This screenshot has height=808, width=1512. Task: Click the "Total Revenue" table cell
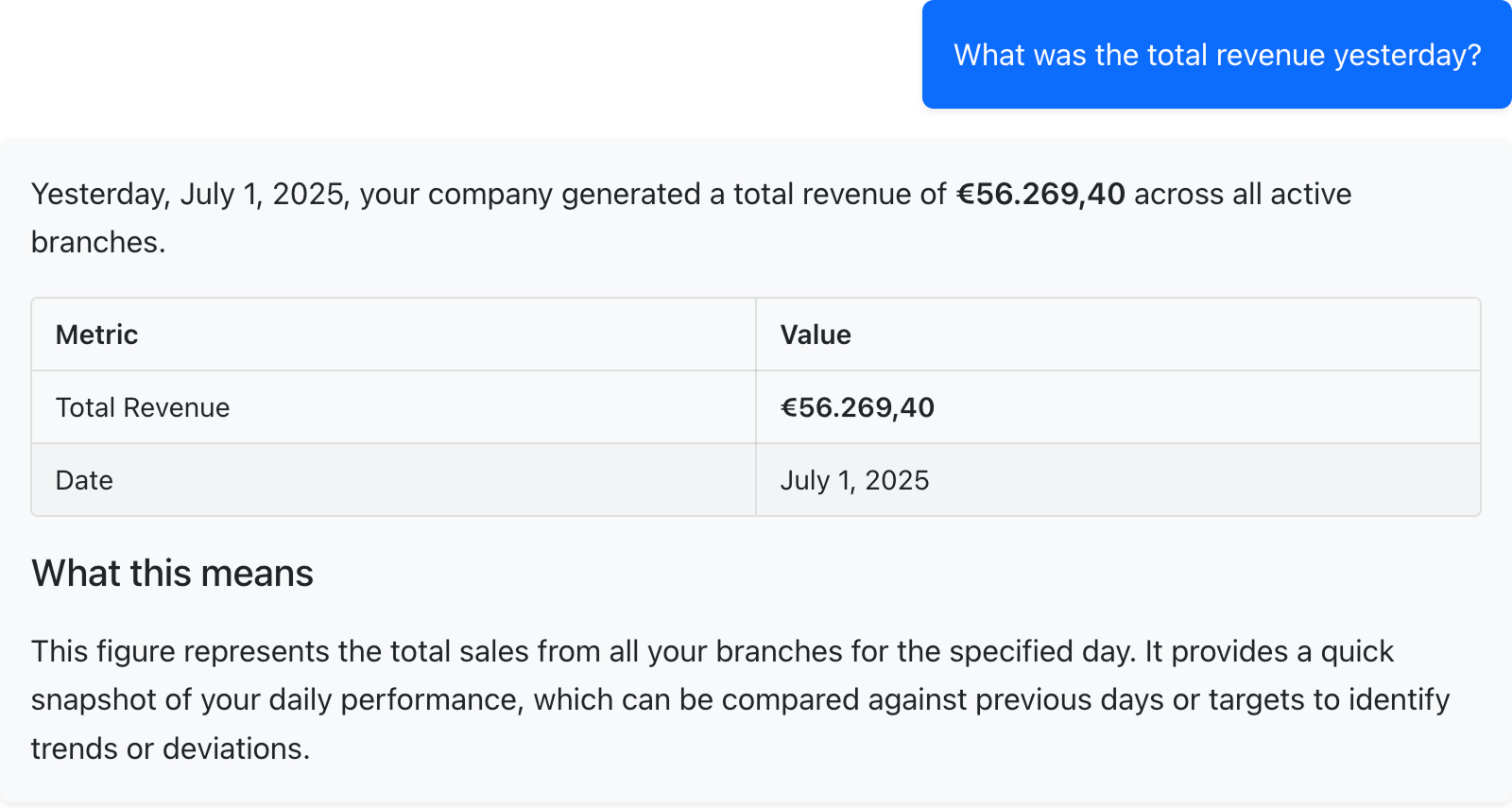click(x=394, y=407)
